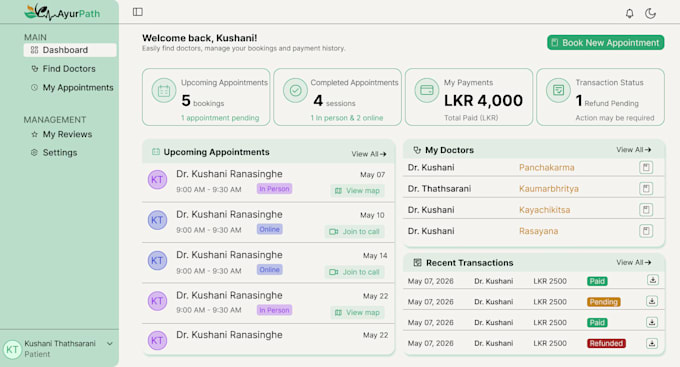Book icon for Kaumarbhritya doctor row
680x367 pixels.
coord(646,189)
